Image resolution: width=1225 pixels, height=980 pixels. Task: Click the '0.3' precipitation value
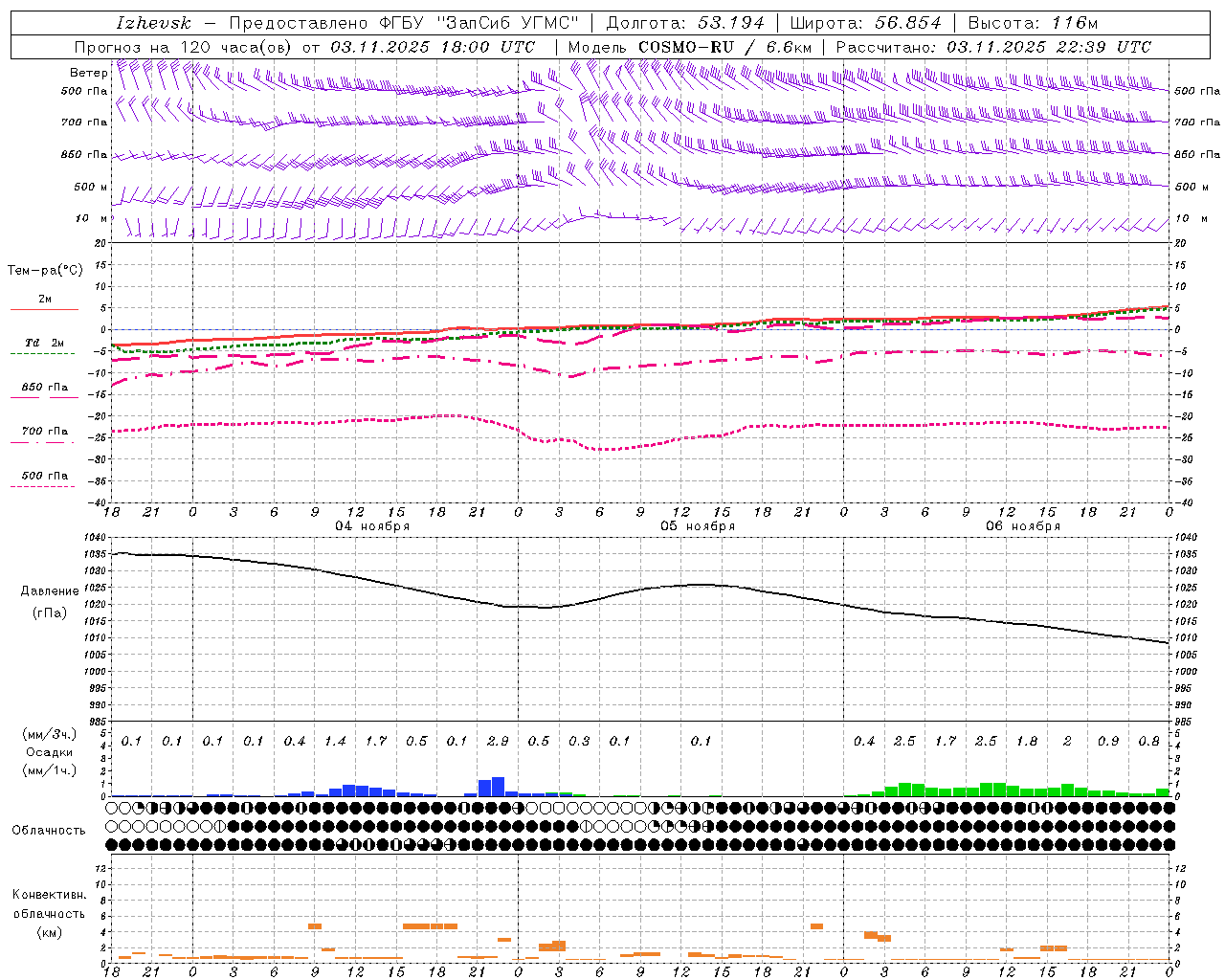pyautogui.click(x=579, y=742)
